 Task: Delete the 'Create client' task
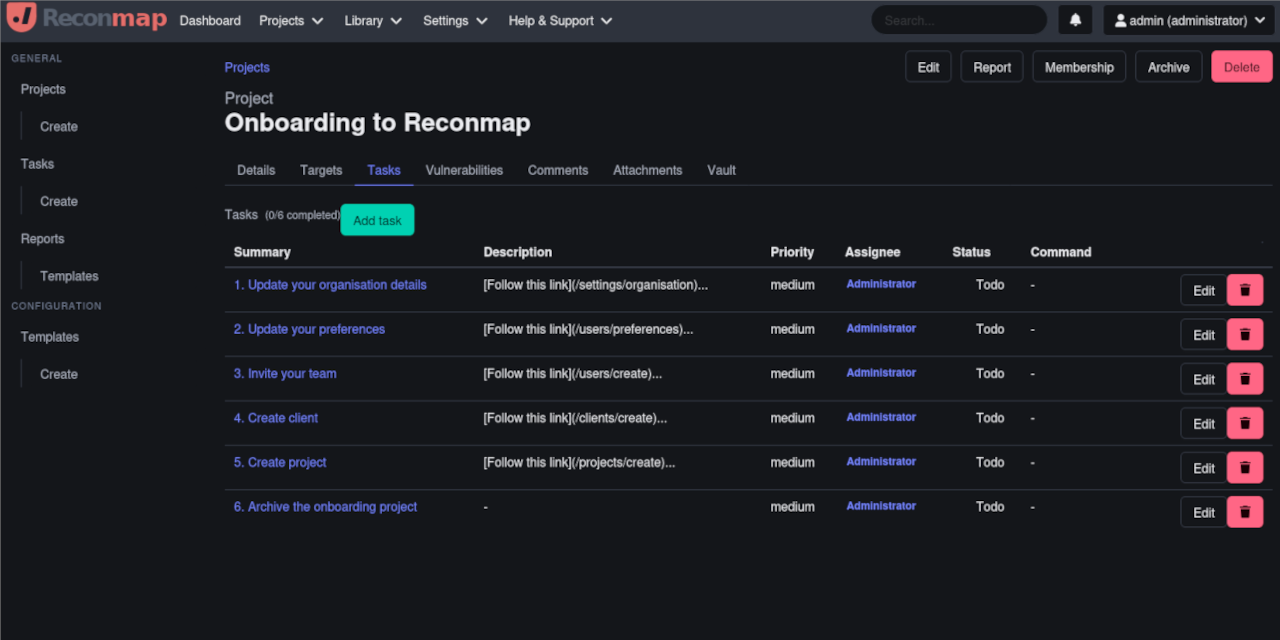click(1245, 424)
